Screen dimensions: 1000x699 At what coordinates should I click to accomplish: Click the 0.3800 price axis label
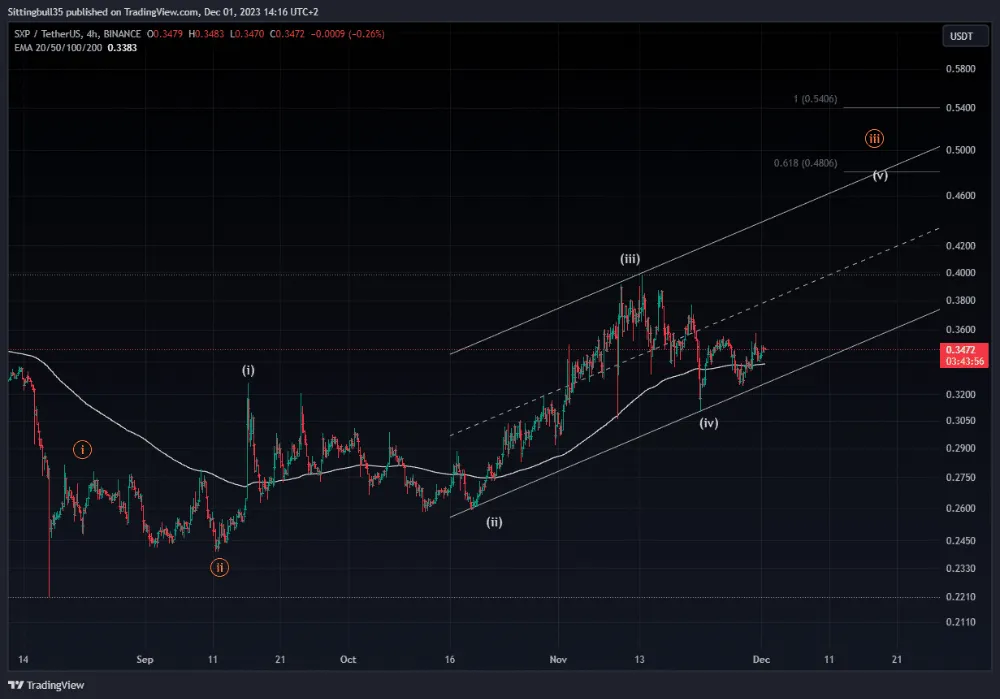[960, 300]
